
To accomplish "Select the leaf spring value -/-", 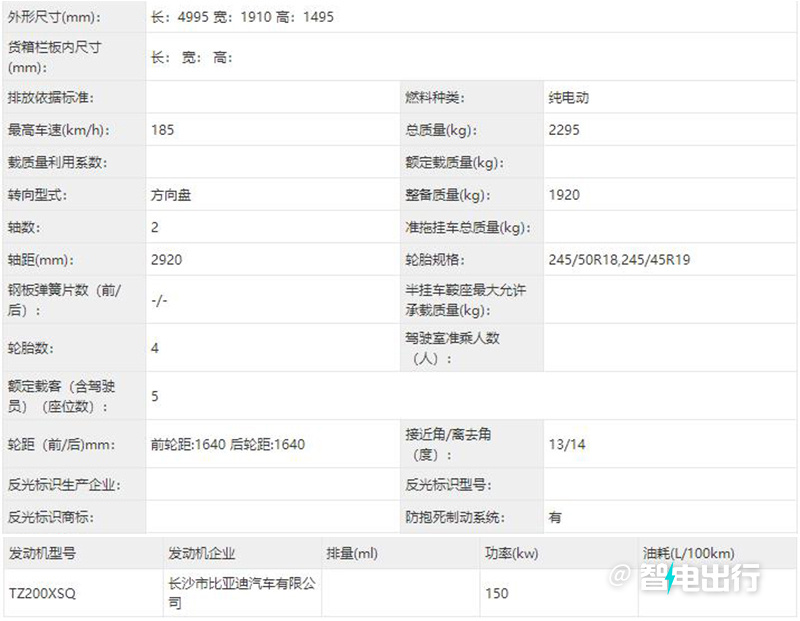I will tap(159, 300).
